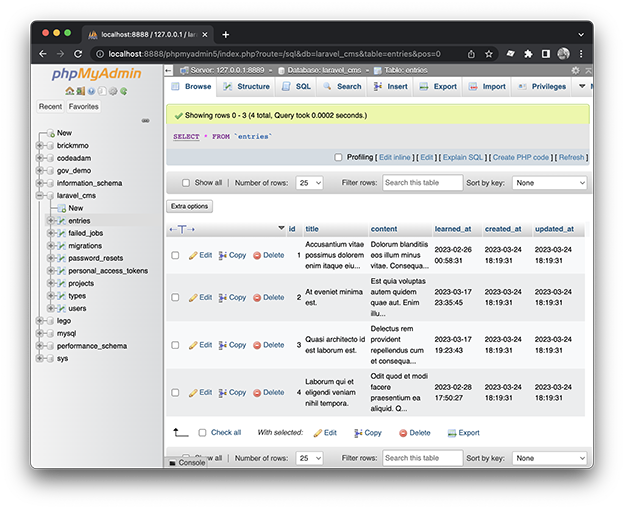The width and height of the screenshot is (624, 509).
Task: Expand the brickmmo database tree node
Action: (x=40, y=146)
